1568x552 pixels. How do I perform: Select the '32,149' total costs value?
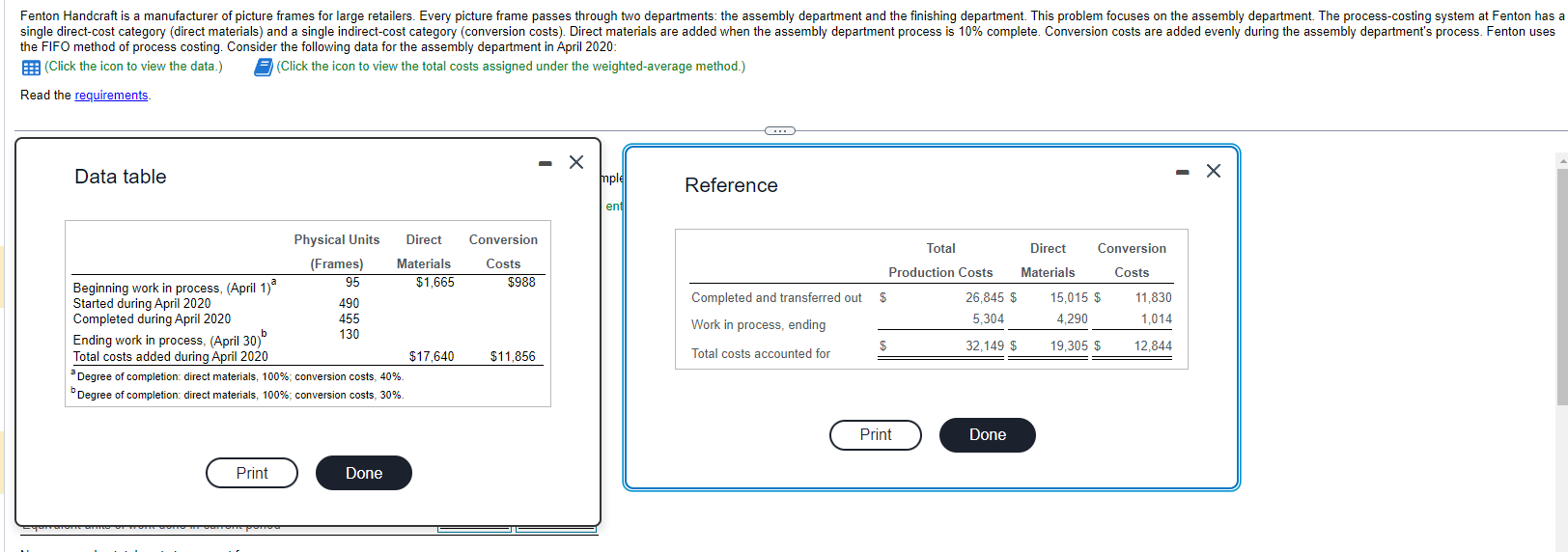tap(985, 345)
